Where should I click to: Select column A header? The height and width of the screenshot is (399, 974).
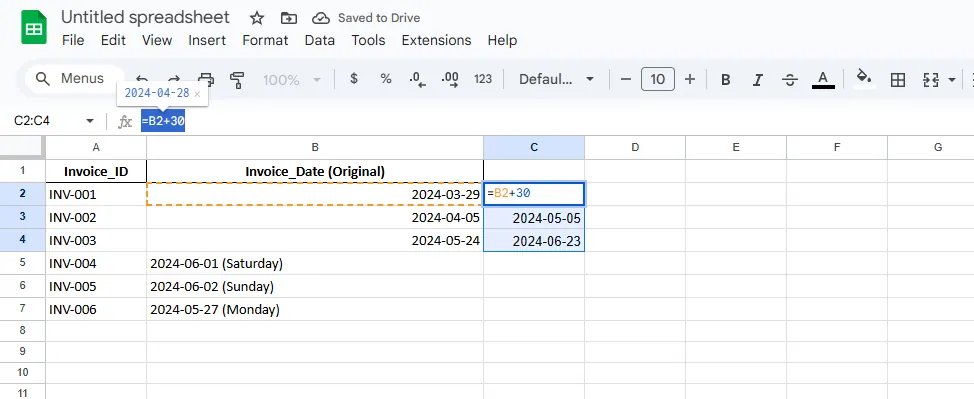[x=96, y=147]
